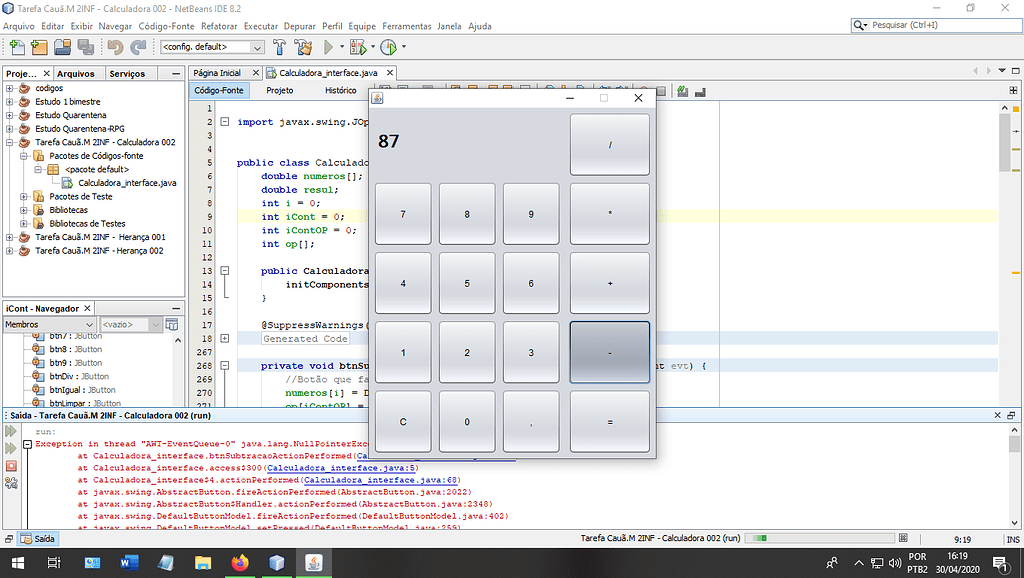
Task: Click the New File toolbar icon
Action: tap(16, 47)
